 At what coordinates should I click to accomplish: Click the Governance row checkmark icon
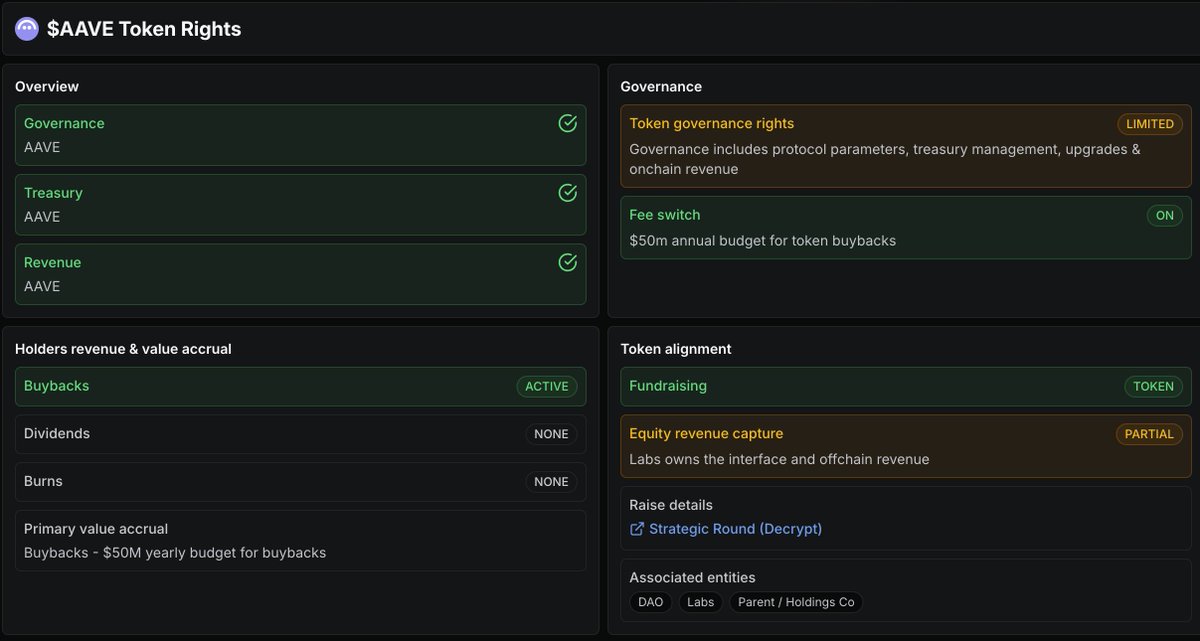[x=567, y=123]
